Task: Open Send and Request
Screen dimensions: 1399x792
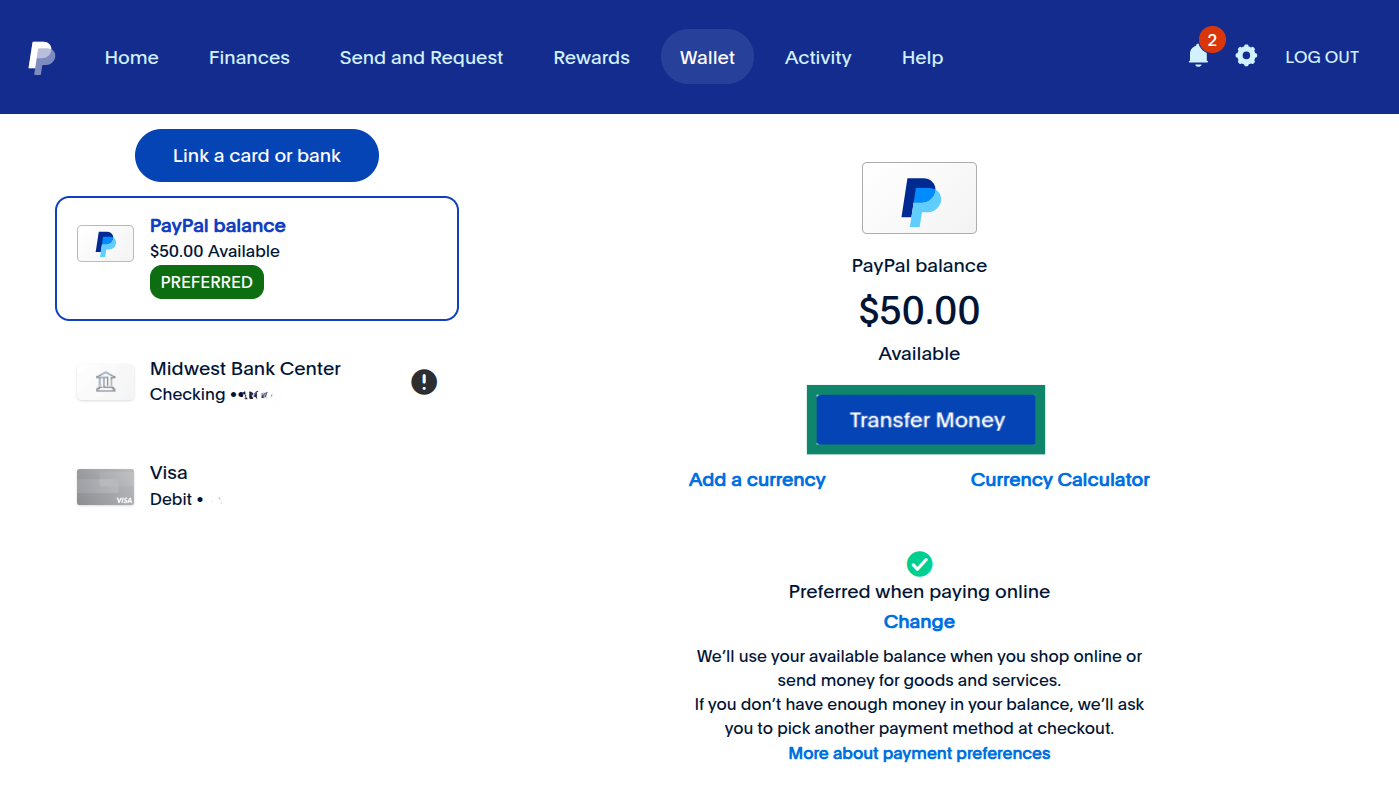Action: tap(421, 57)
